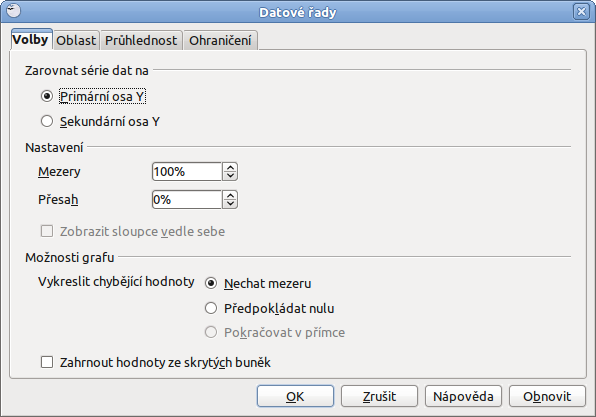Image resolution: width=596 pixels, height=417 pixels.
Task: Reset settings with Obnovit button
Action: [547, 396]
